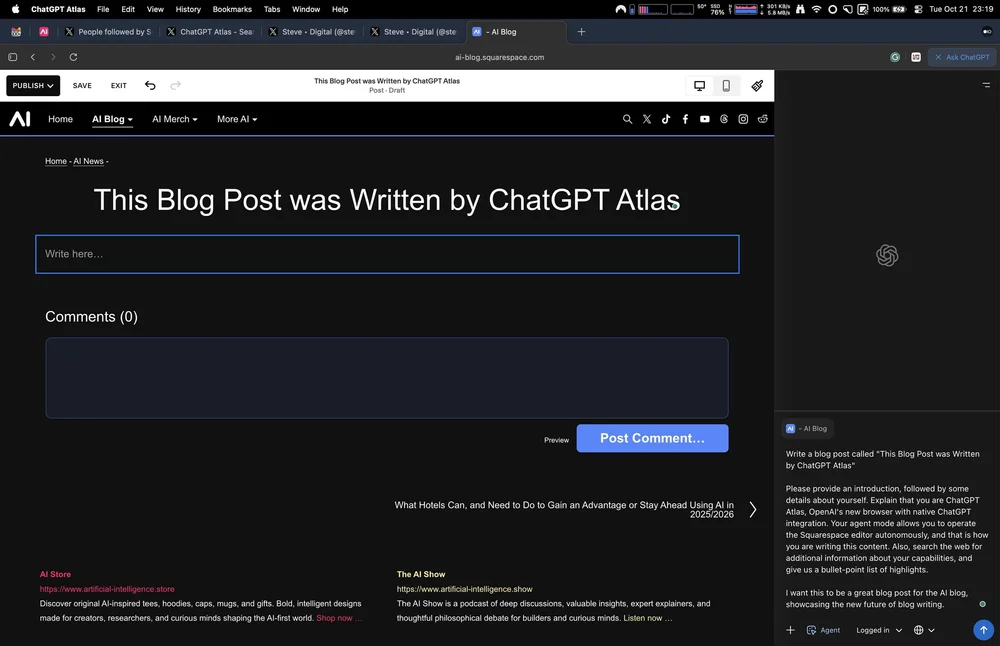Click the SAVE button
This screenshot has height=646, width=1000.
click(82, 85)
